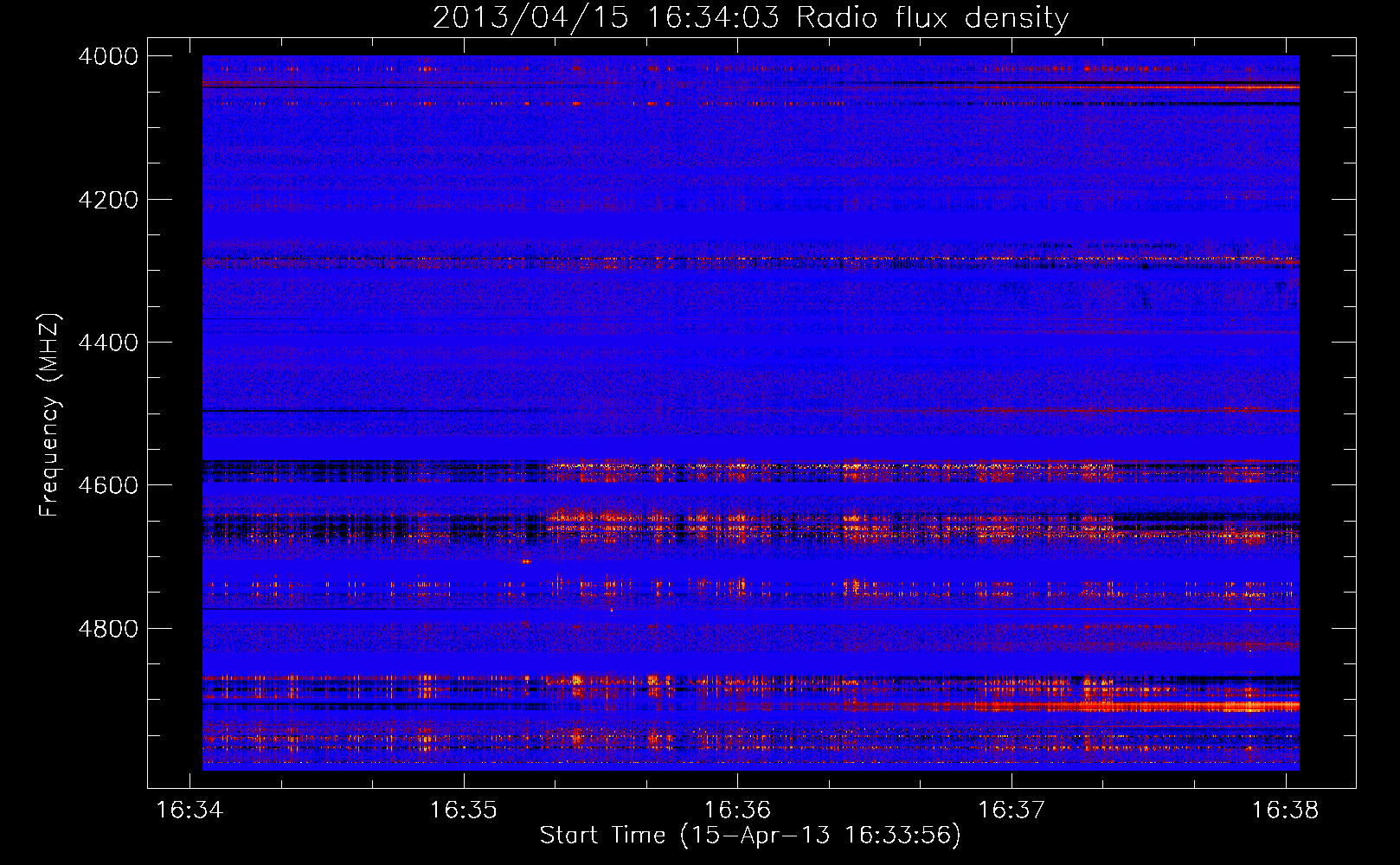Click the '4000' frequency axis label

coord(108,56)
